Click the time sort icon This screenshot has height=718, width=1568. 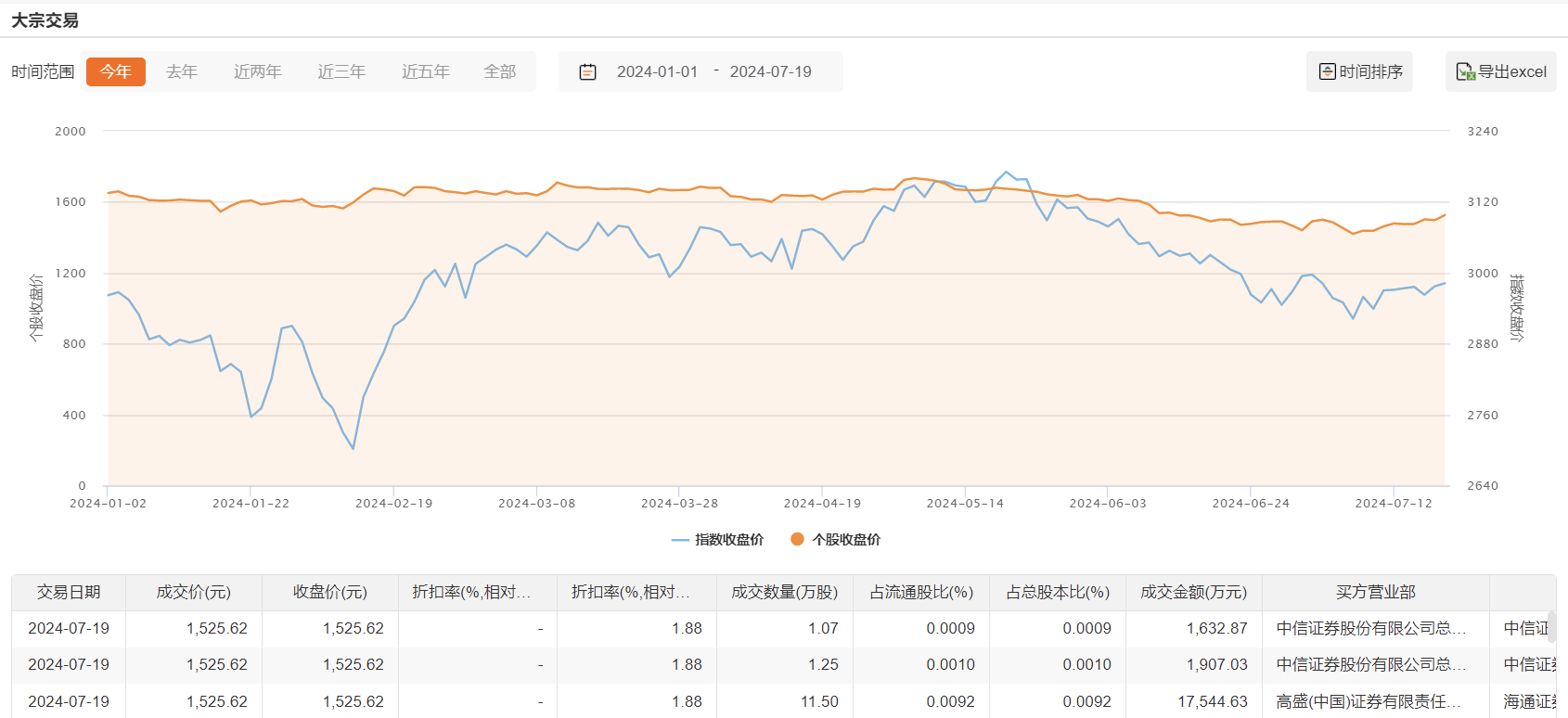point(1328,71)
